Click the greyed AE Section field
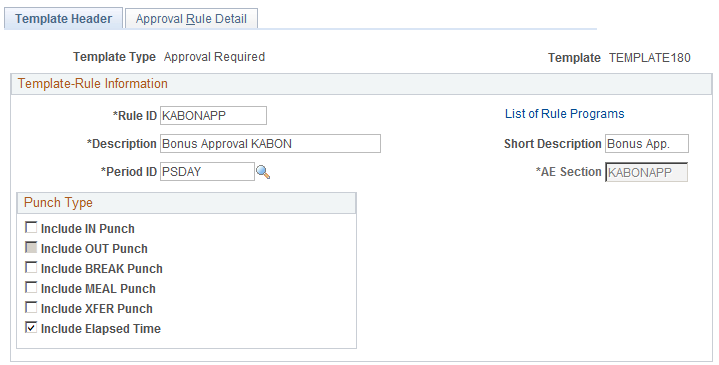719x365 pixels. [647, 172]
